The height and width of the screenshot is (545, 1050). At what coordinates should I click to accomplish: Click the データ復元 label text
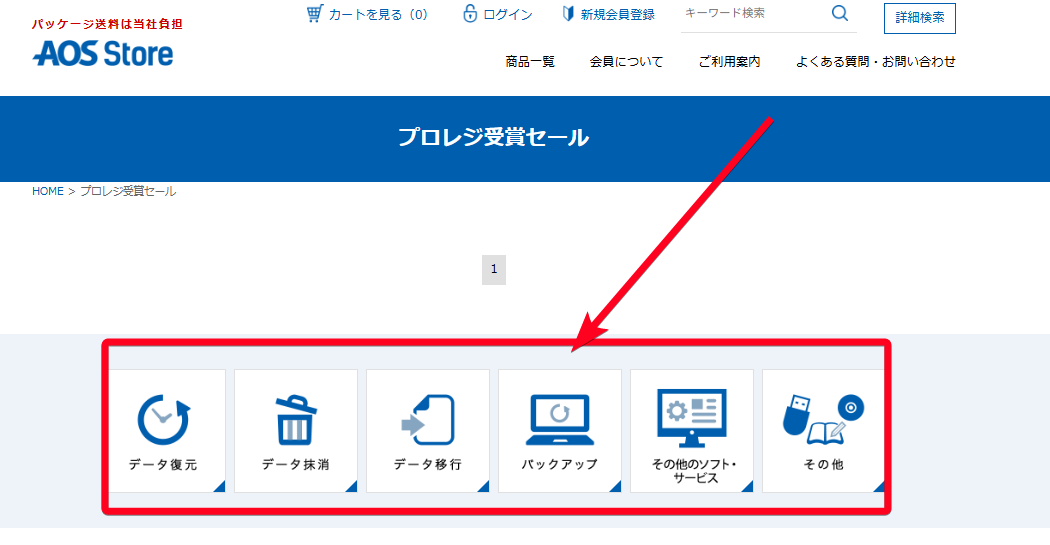coord(163,464)
